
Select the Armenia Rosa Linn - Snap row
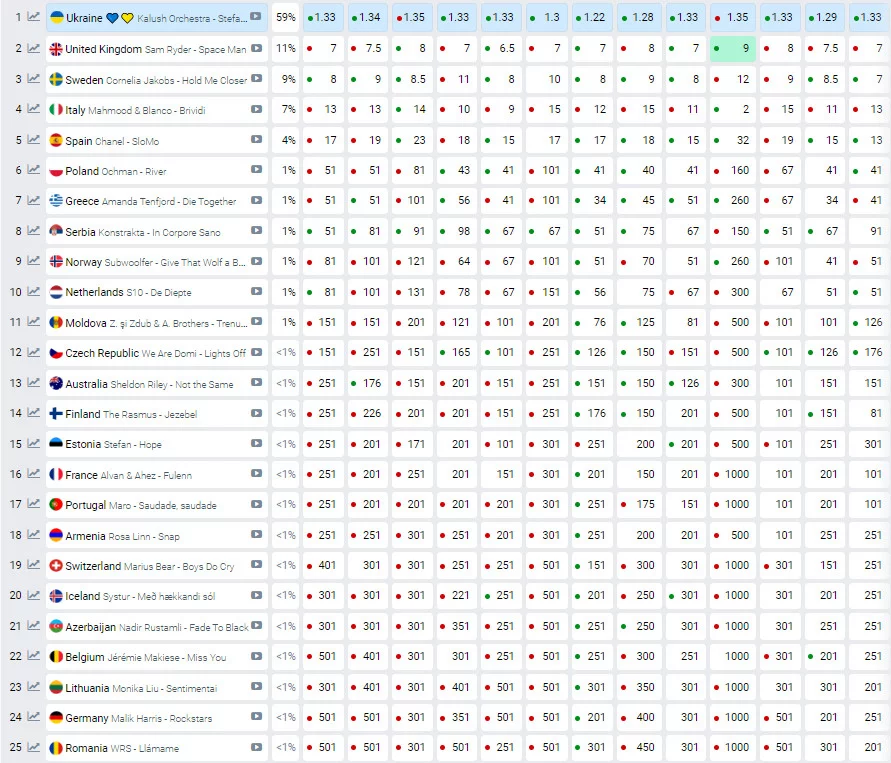(156, 535)
